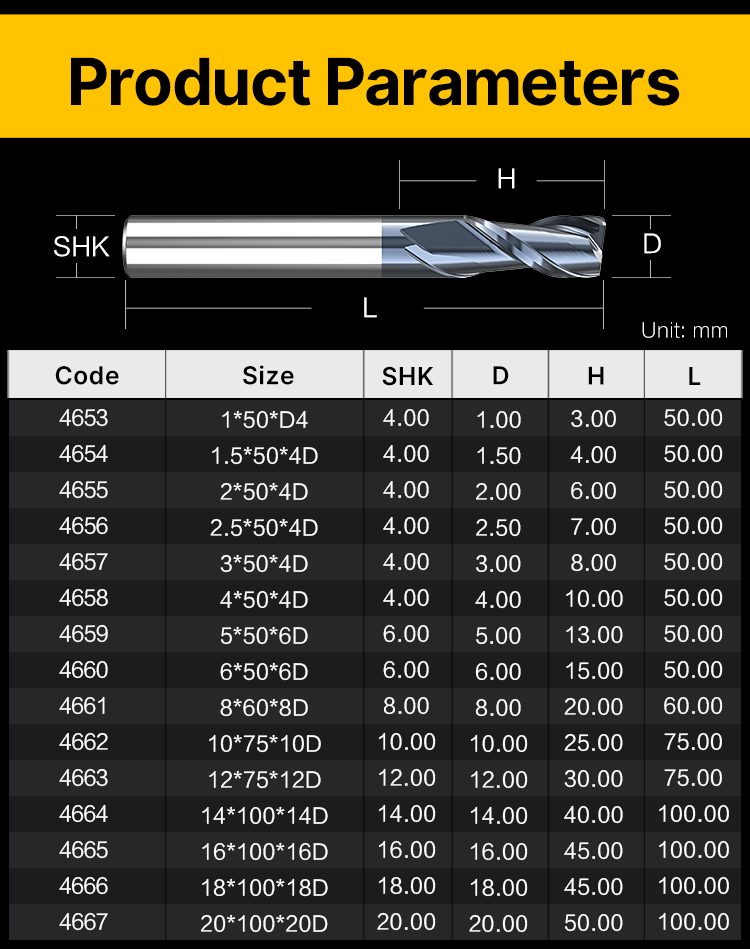Pick product code 4667 in the last row
750x949 pixels.
84,922
